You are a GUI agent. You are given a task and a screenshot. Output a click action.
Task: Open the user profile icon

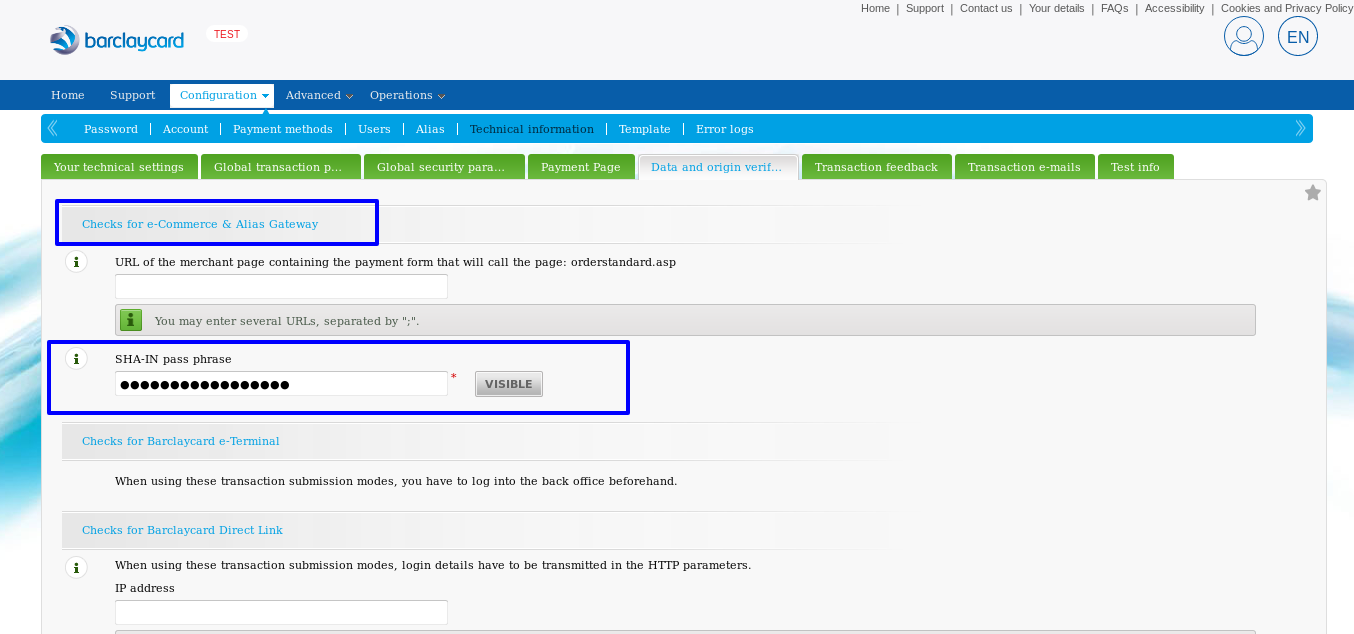click(x=1243, y=37)
